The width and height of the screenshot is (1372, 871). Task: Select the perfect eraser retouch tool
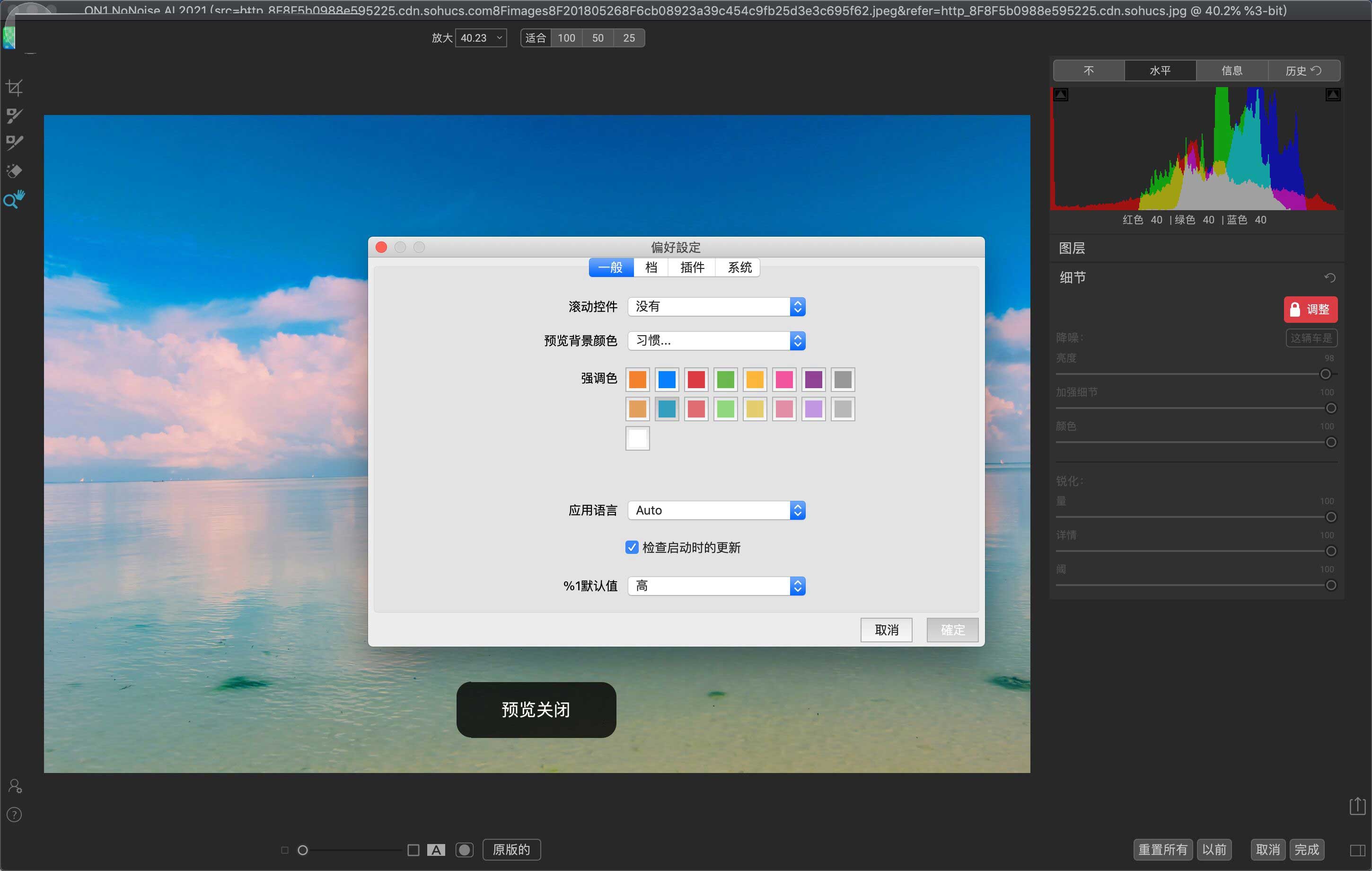coord(14,170)
